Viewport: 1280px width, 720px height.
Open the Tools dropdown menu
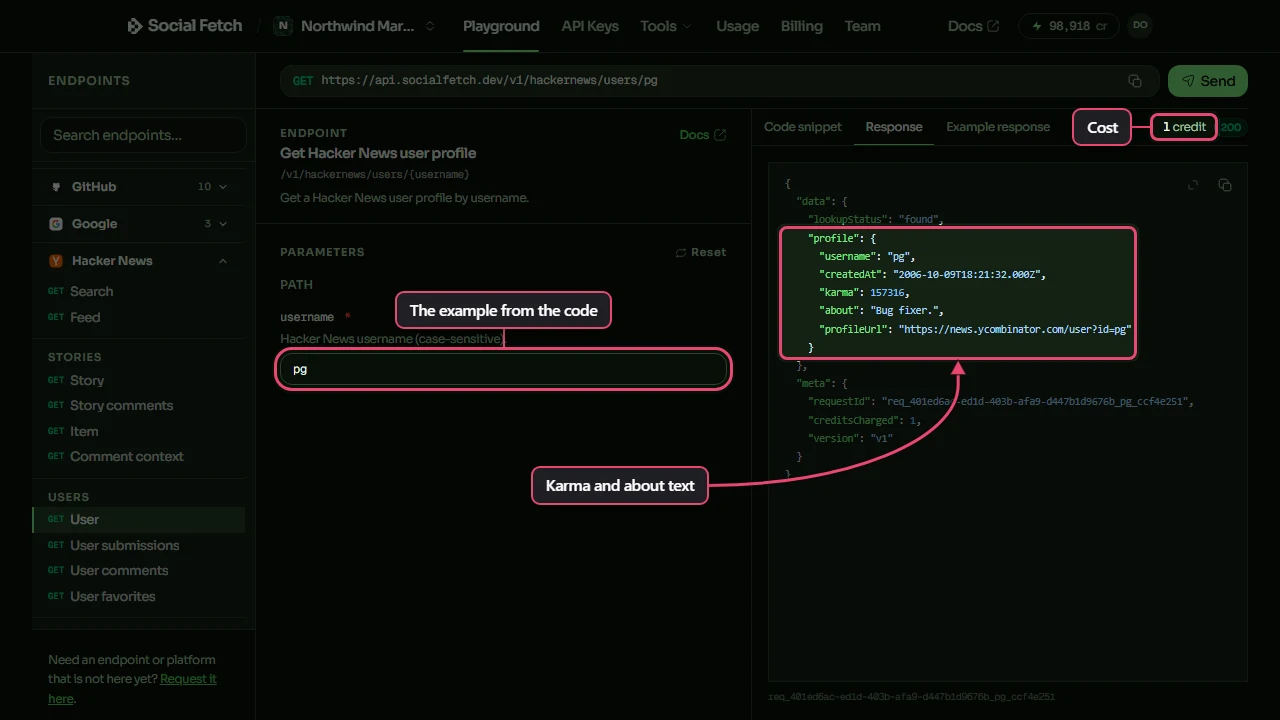coord(665,26)
